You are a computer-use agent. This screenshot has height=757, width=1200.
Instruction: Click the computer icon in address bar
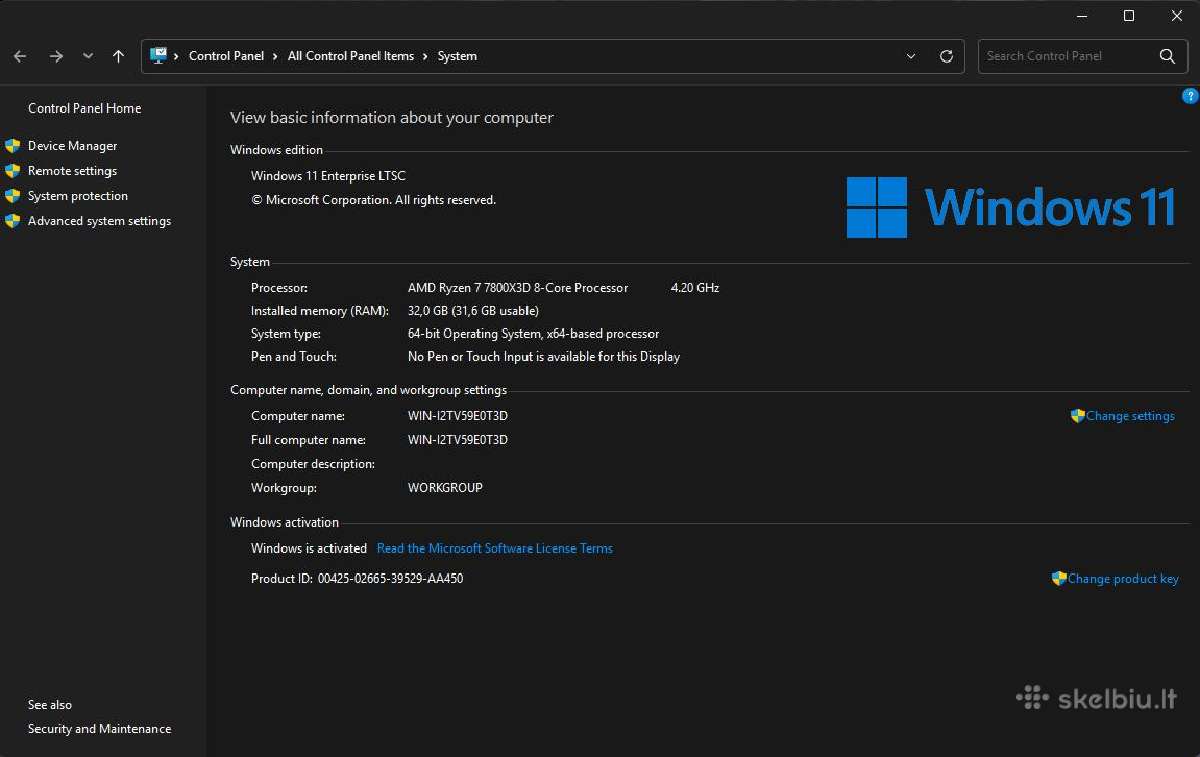(159, 56)
